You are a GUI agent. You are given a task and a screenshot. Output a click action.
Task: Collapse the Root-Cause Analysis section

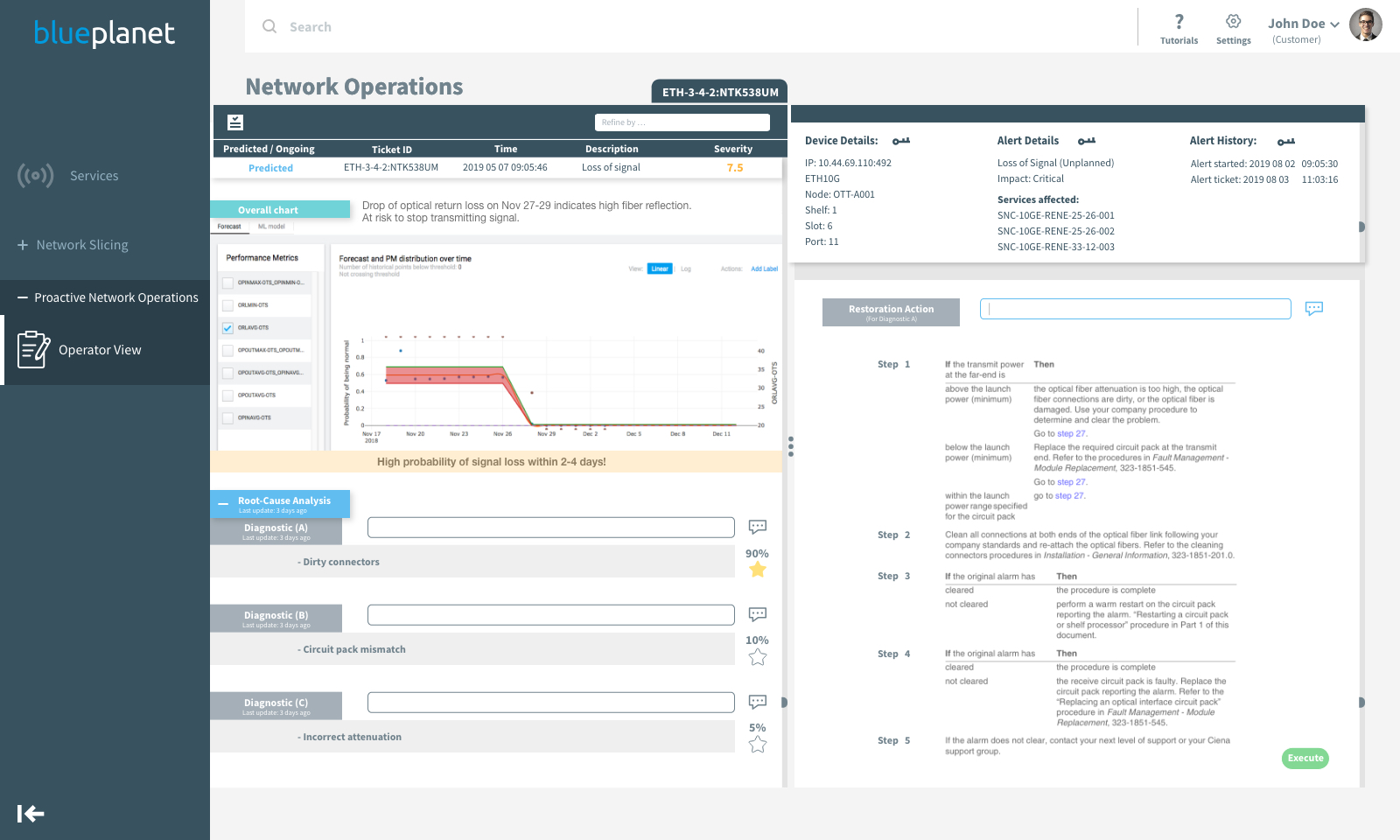pyautogui.click(x=223, y=504)
